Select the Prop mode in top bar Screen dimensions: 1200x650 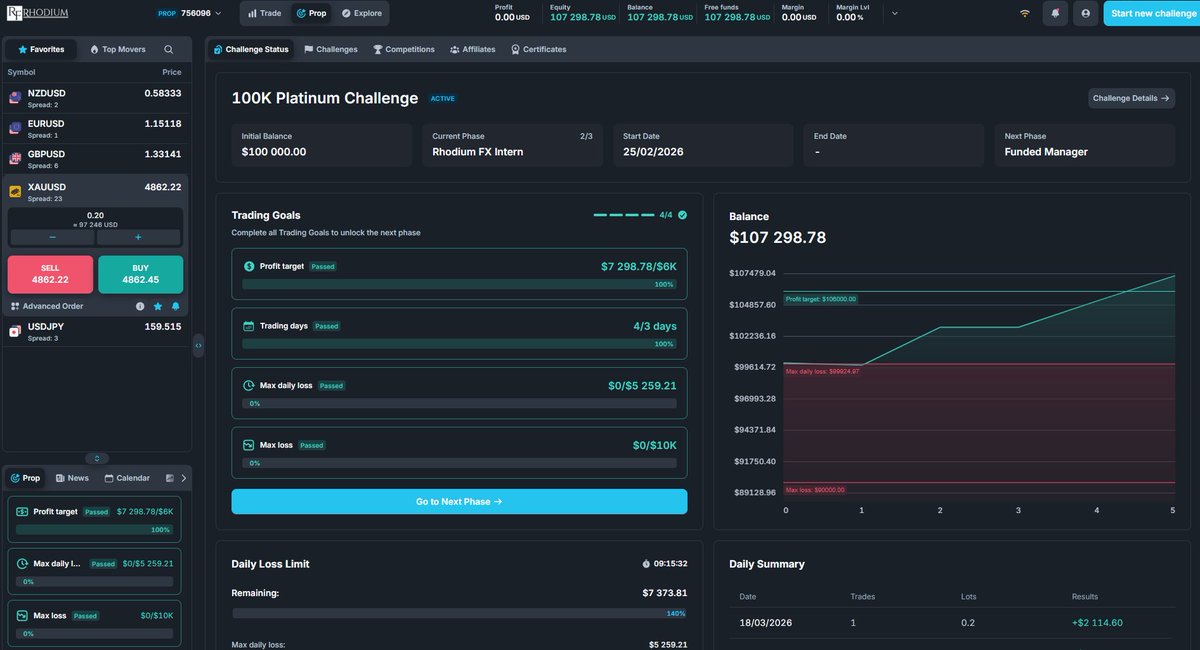click(x=311, y=13)
